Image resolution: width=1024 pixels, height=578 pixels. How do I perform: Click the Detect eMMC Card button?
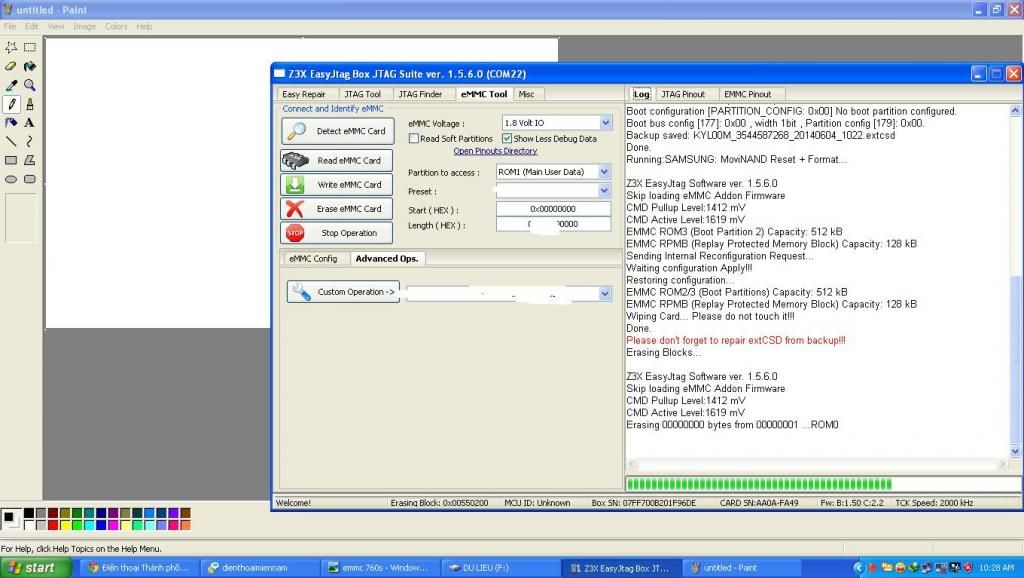[x=338, y=131]
